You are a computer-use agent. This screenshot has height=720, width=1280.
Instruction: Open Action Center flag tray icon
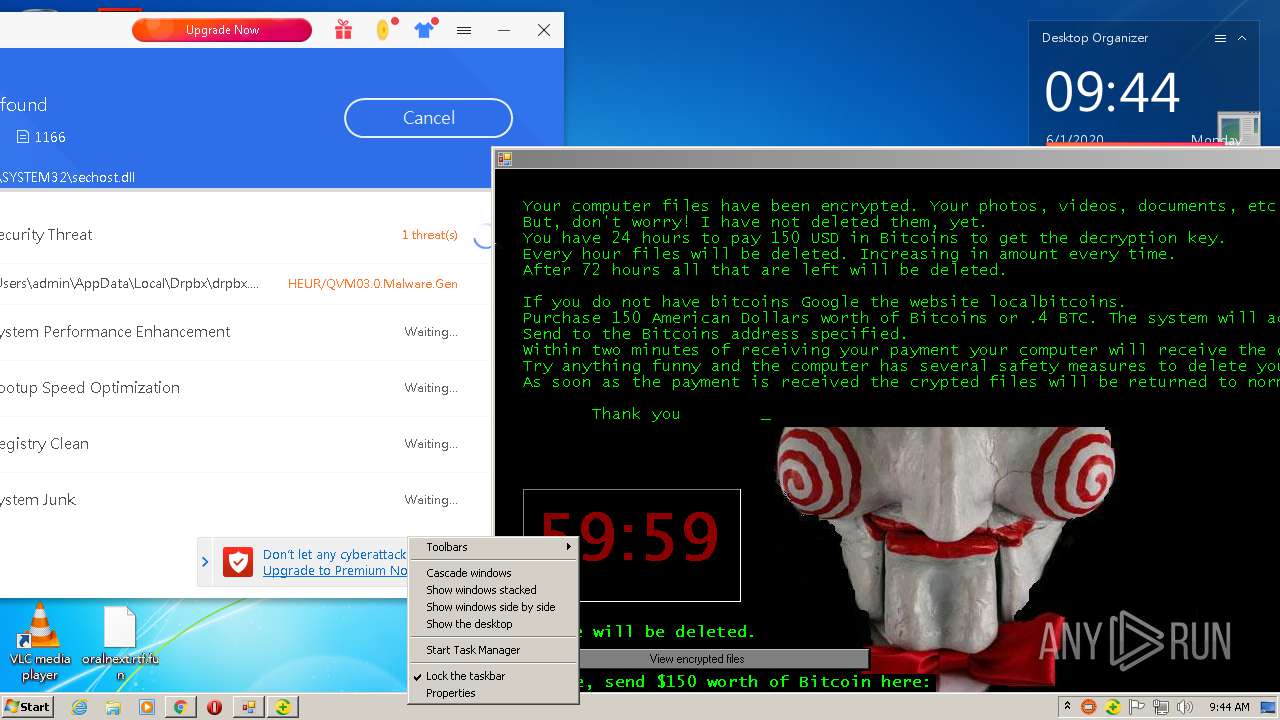pyautogui.click(x=1137, y=707)
